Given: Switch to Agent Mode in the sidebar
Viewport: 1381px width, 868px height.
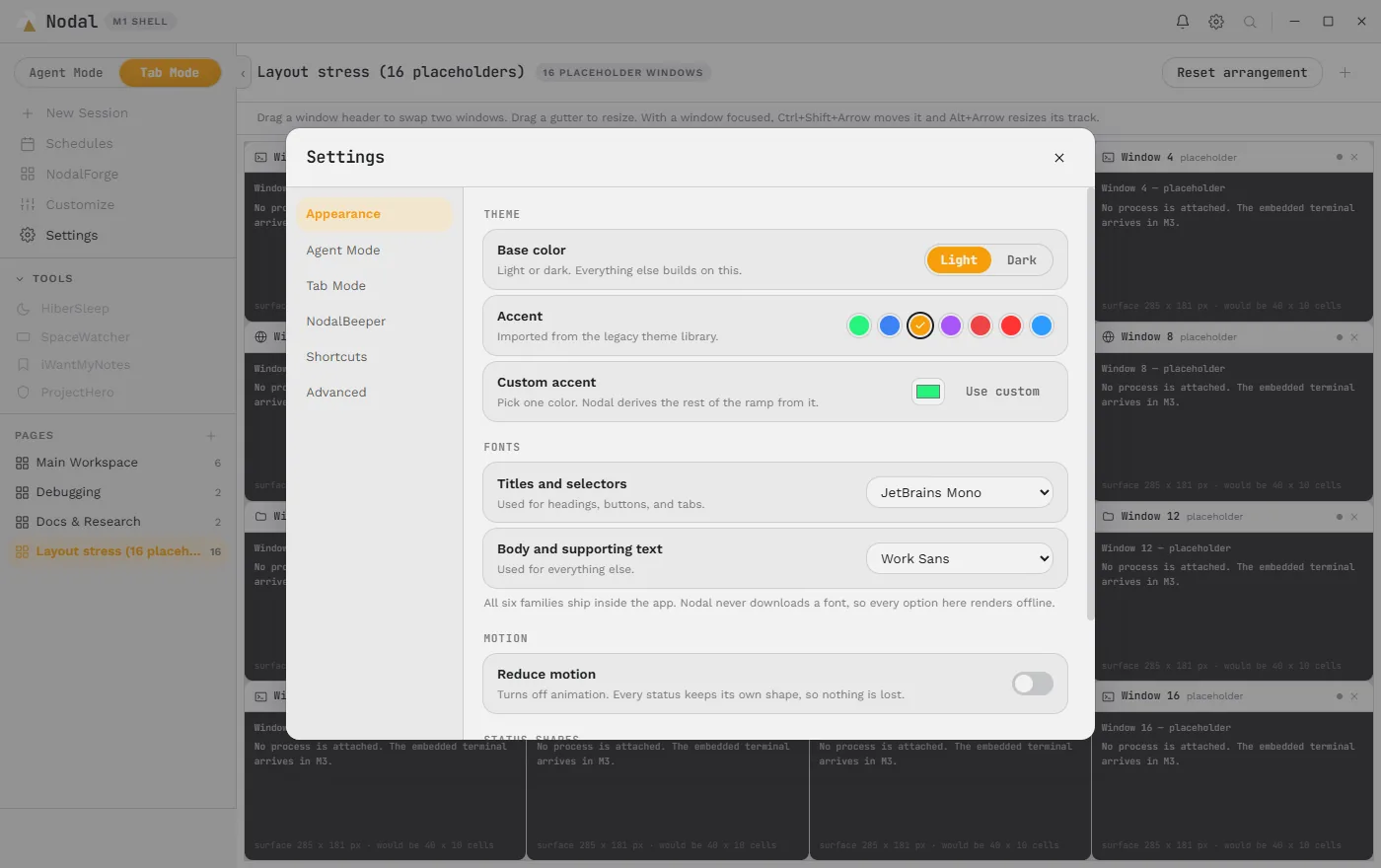Looking at the screenshot, I should (66, 73).
